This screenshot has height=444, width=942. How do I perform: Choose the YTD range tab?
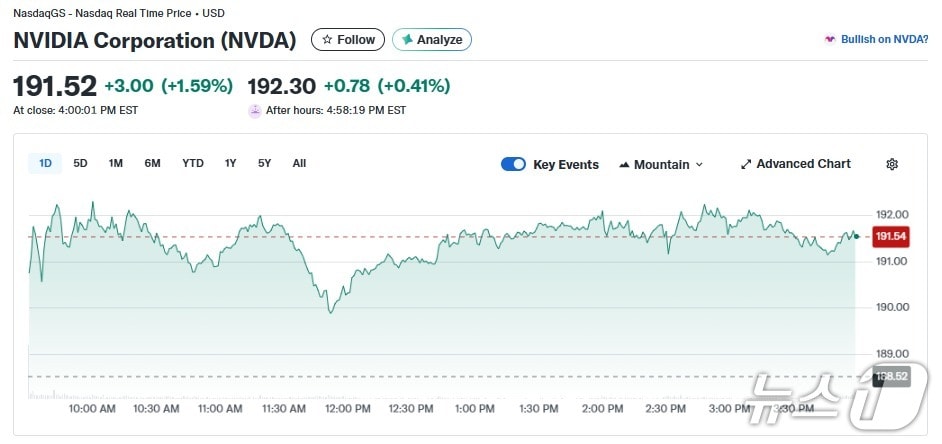tap(193, 163)
